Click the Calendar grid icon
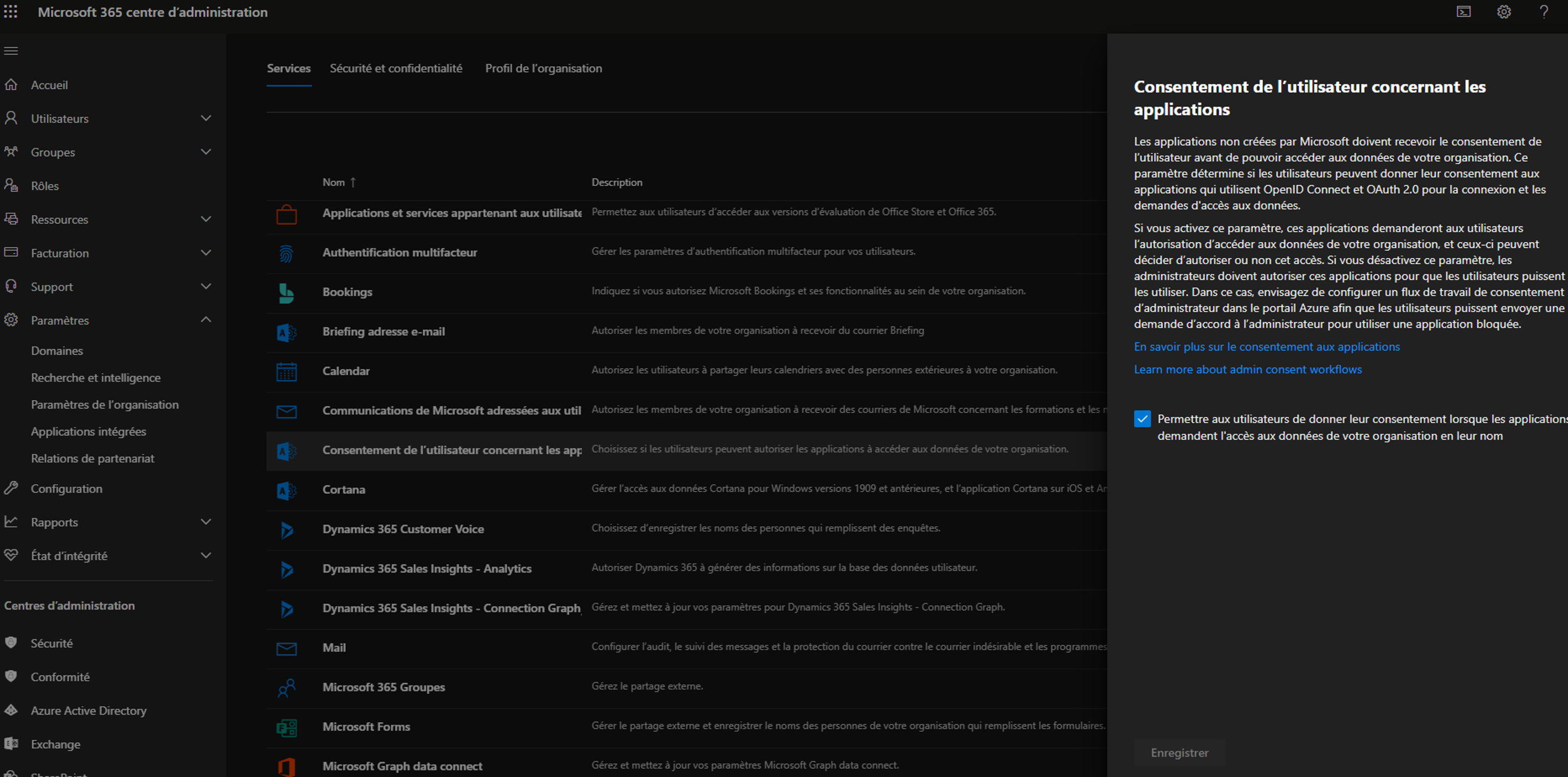This screenshot has height=777, width=1568. point(287,372)
